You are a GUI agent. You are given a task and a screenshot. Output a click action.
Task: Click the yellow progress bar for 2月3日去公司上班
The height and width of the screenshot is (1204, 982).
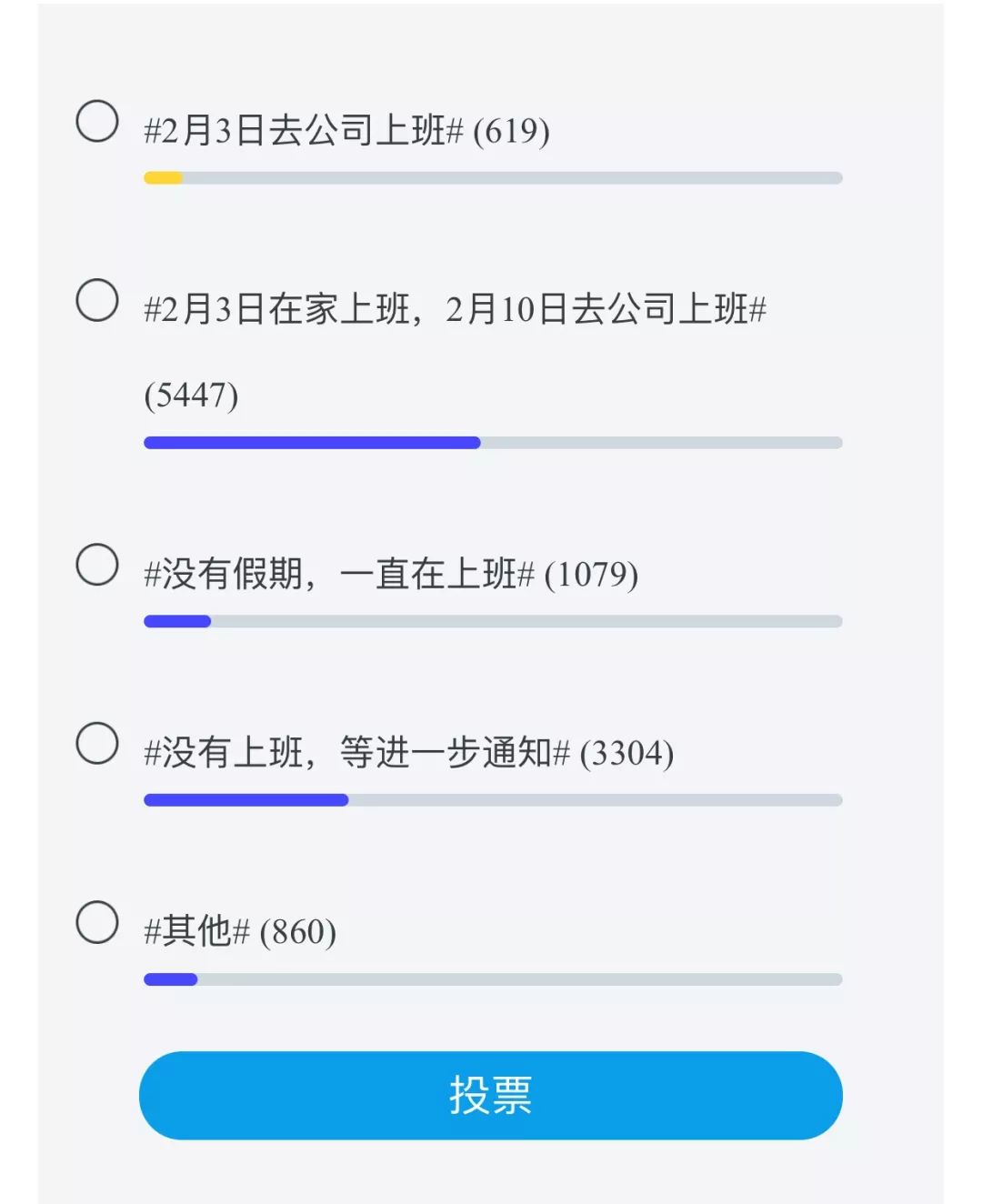pyautogui.click(x=493, y=178)
